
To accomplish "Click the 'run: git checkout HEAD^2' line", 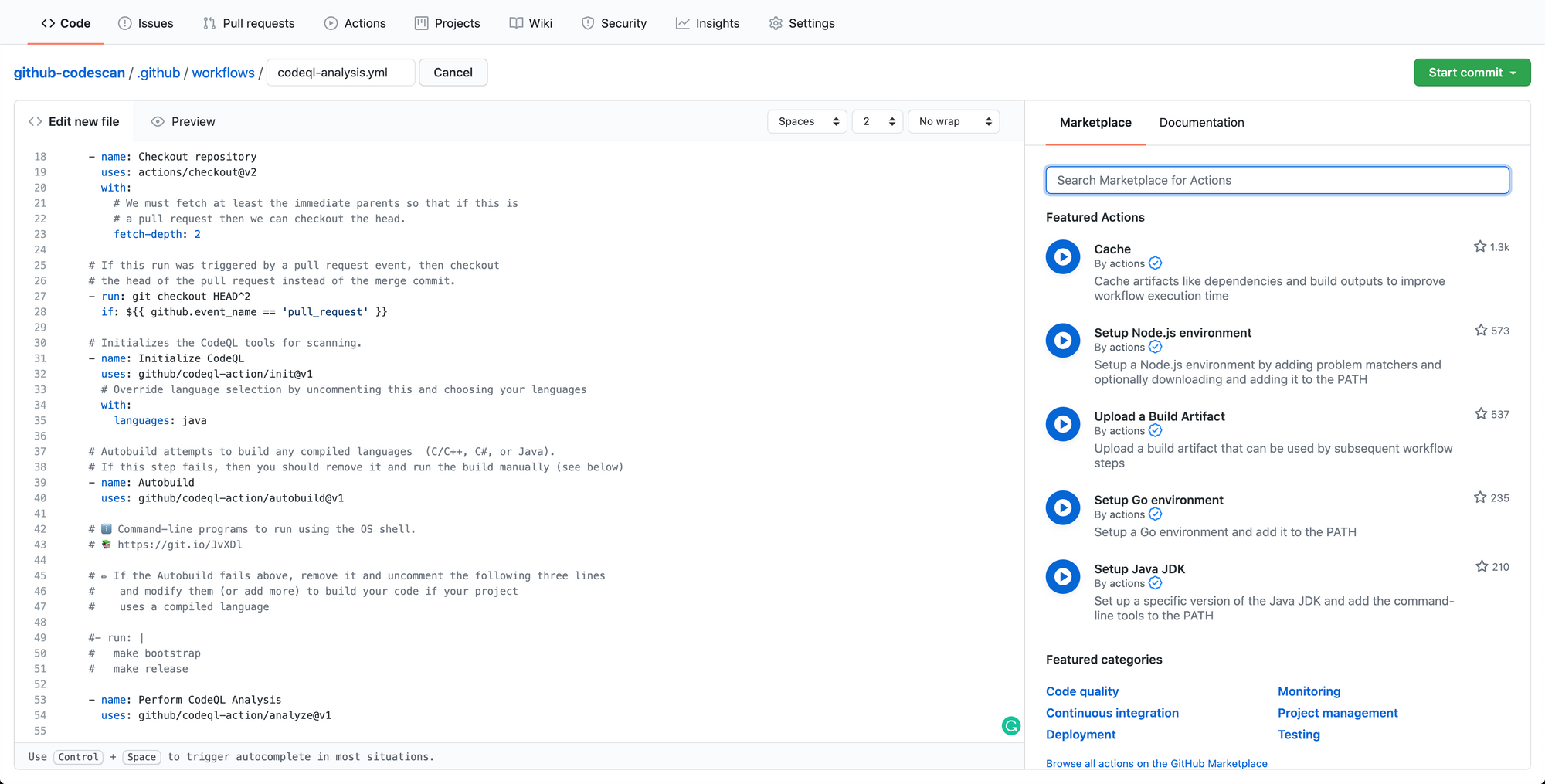I will (169, 296).
